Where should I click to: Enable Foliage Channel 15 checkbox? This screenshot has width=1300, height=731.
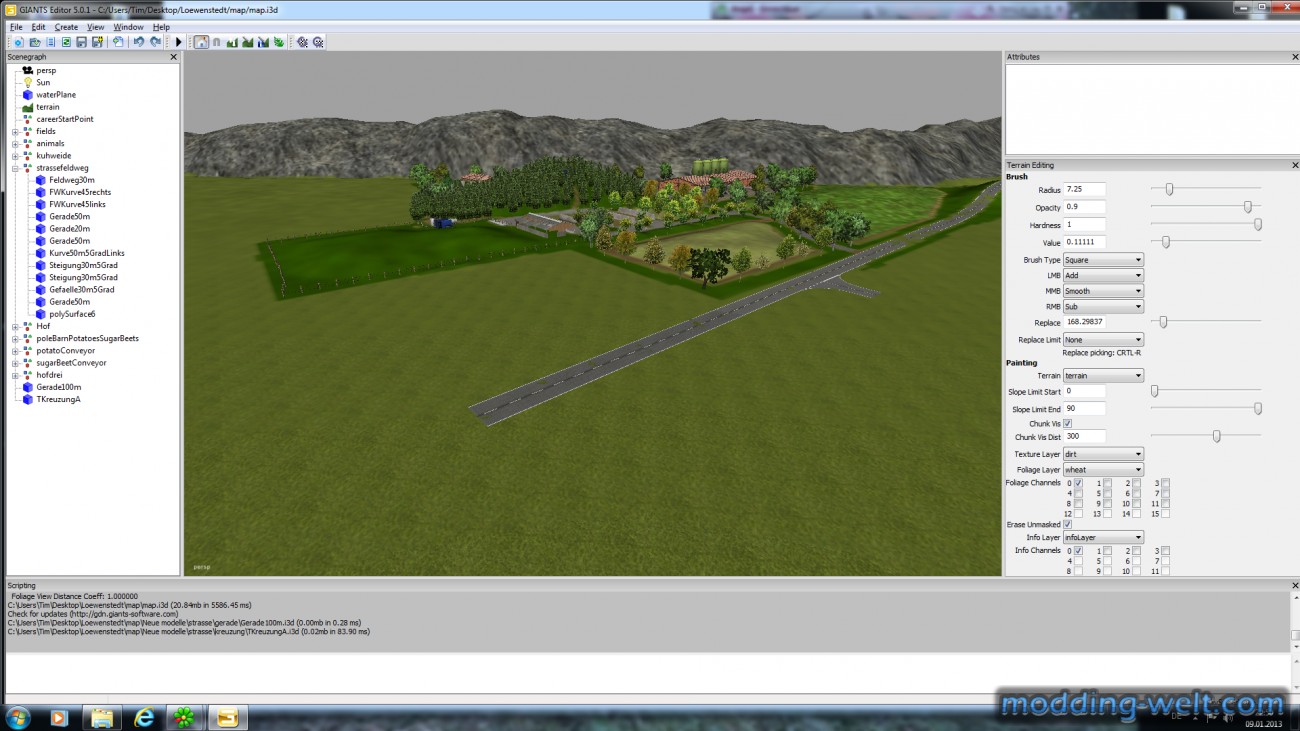(x=1165, y=513)
